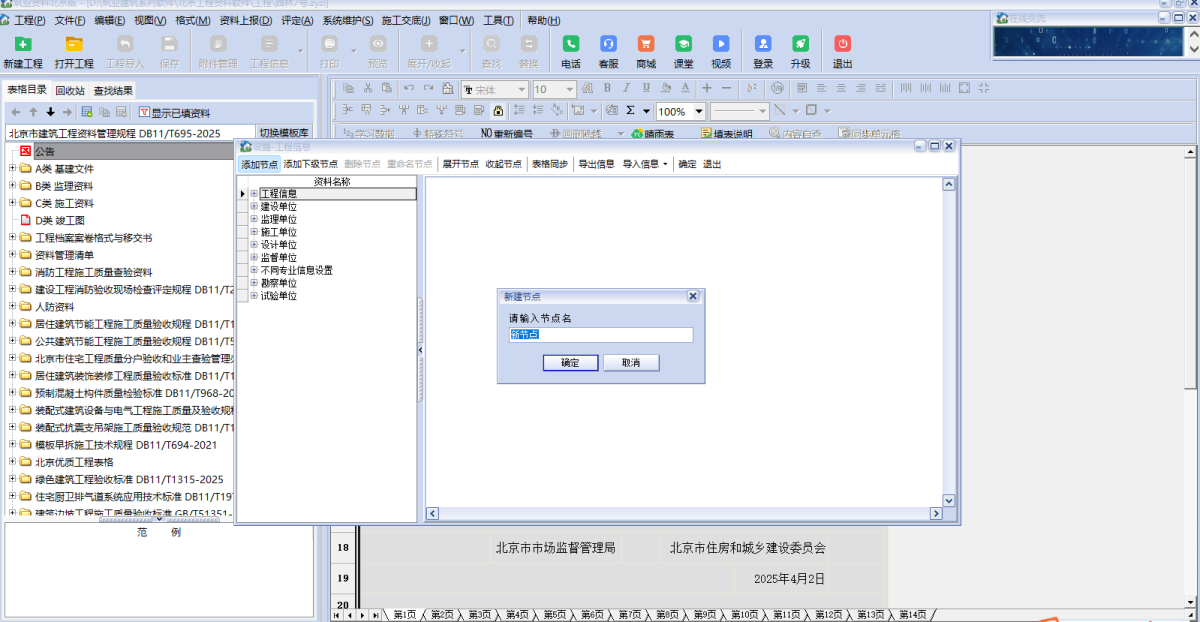1200x622 pixels.
Task: Open the 系统维护 menu
Action: coord(347,20)
